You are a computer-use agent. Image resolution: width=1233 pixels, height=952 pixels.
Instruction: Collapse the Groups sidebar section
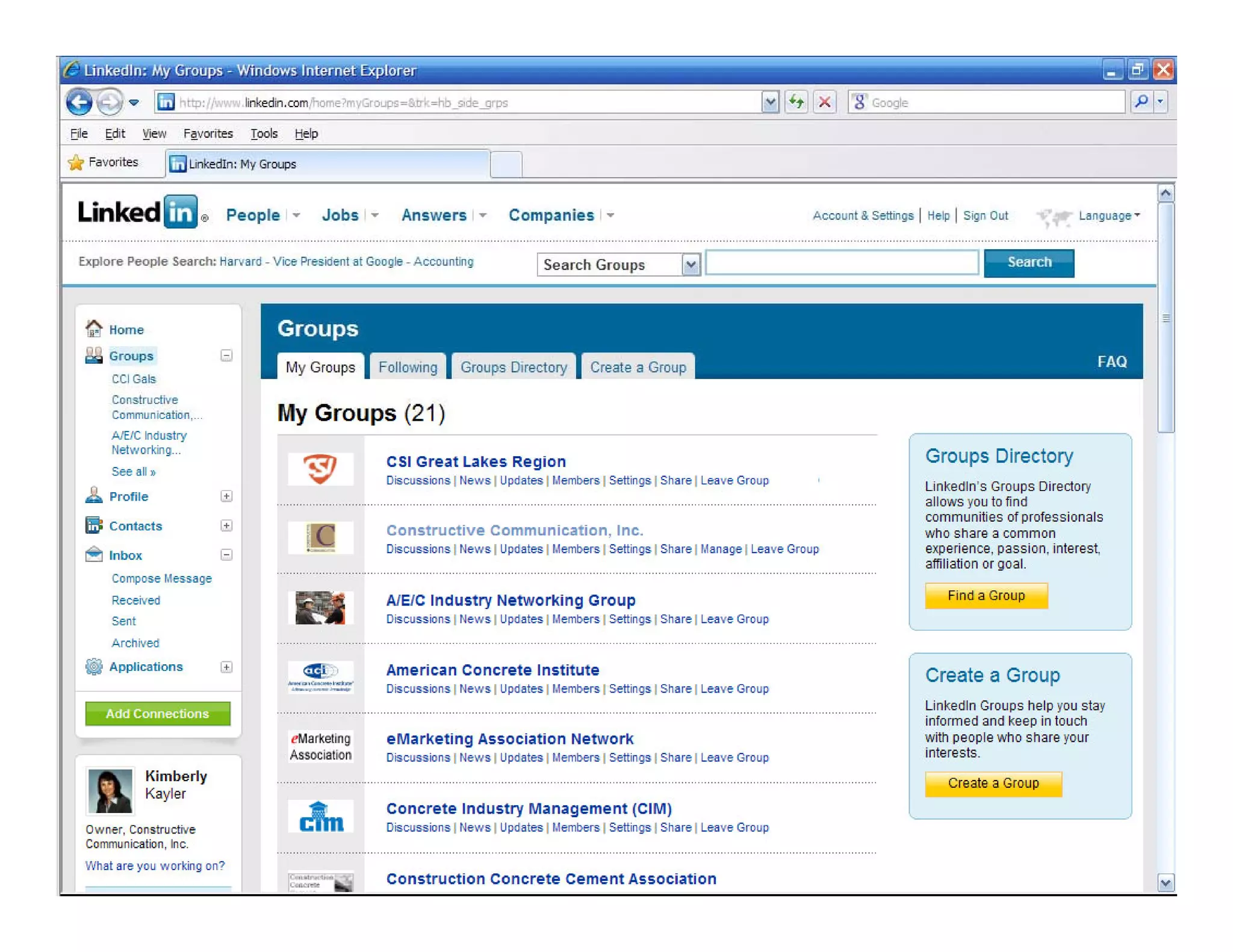pyautogui.click(x=226, y=356)
